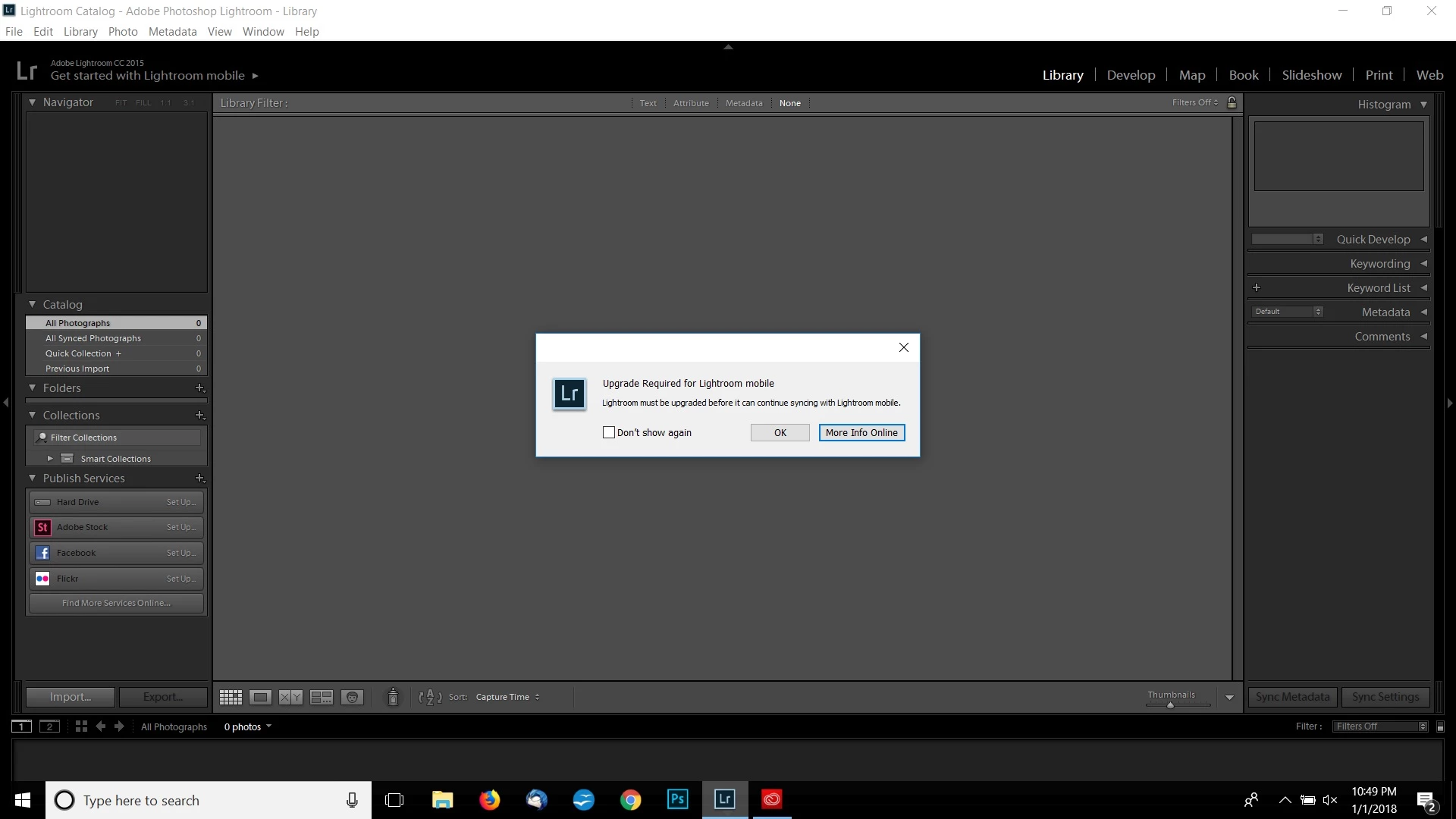This screenshot has width=1456, height=819.
Task: Toggle sort direction A-Z icon
Action: click(430, 697)
